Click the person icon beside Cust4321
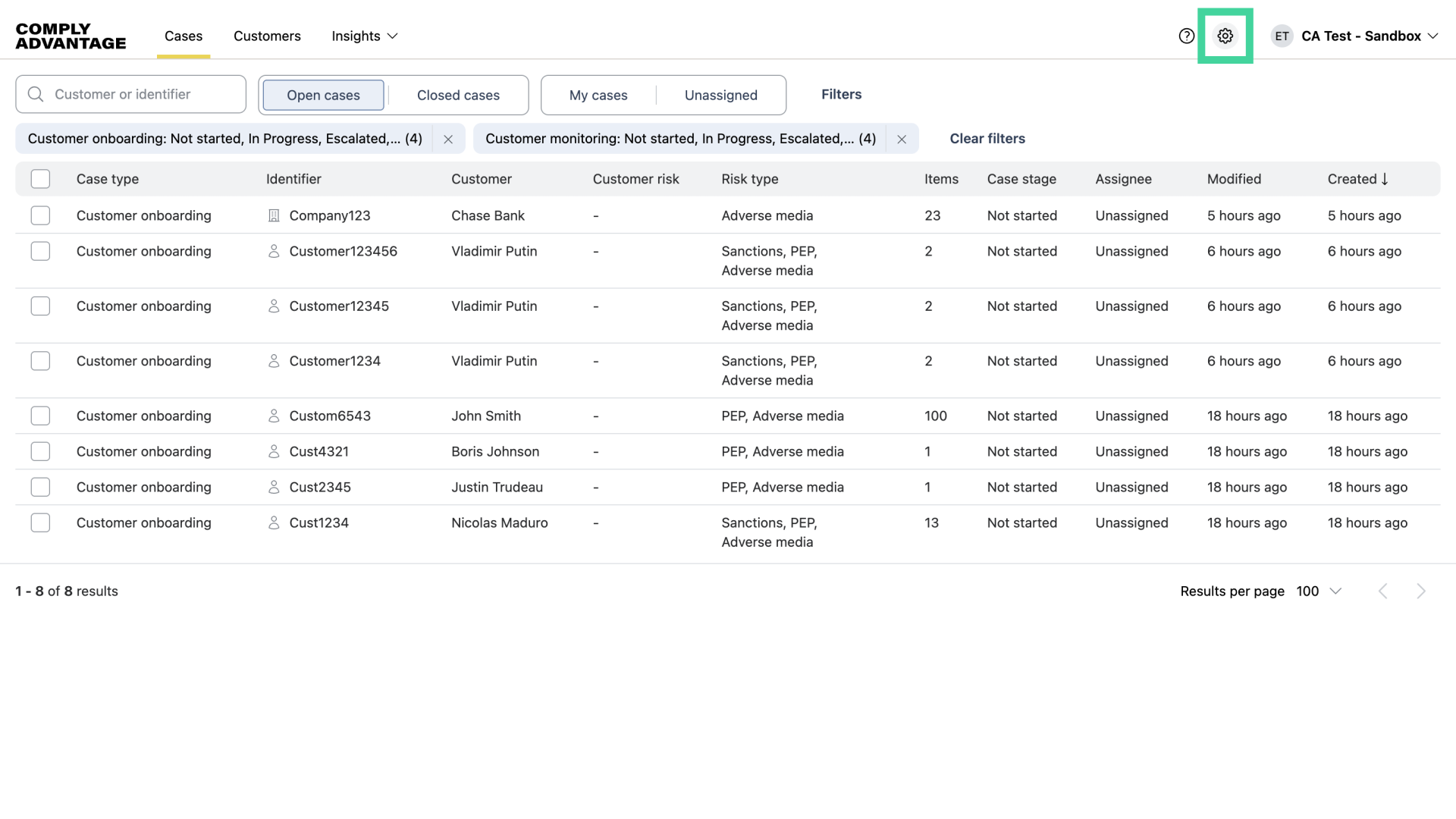The image size is (1456, 819). click(274, 451)
